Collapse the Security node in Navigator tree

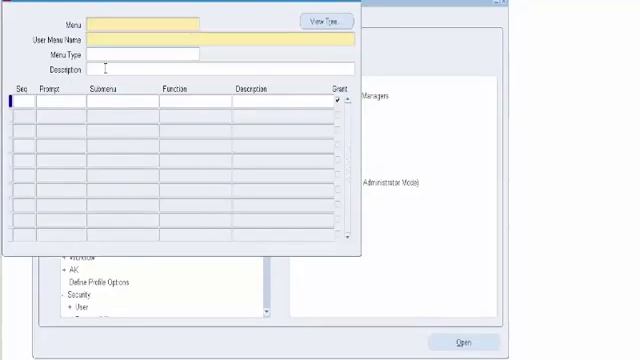[63, 295]
